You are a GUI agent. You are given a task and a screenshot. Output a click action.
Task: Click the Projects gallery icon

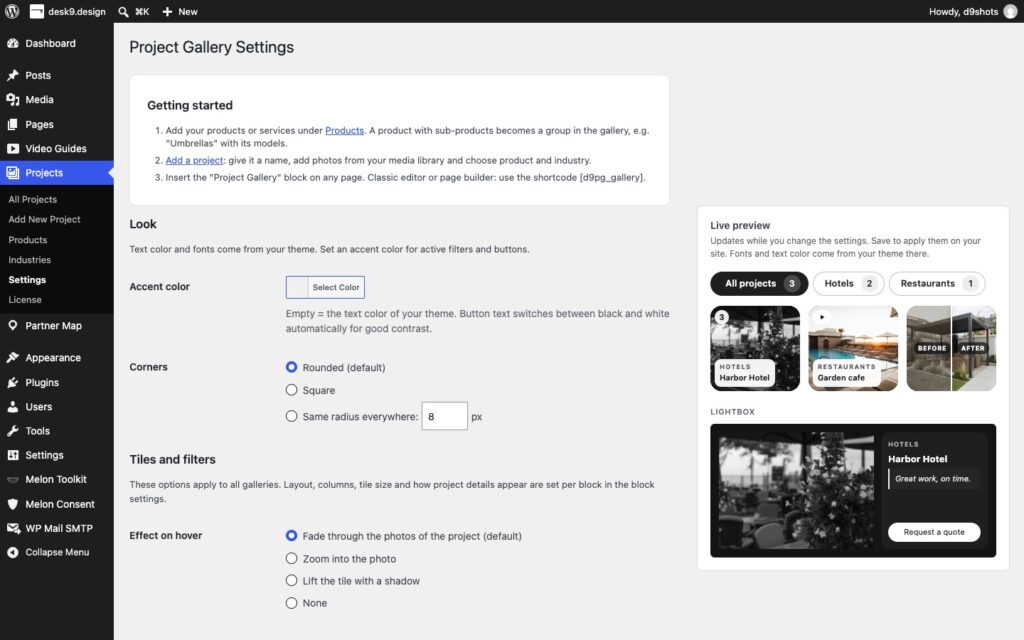coord(12,172)
